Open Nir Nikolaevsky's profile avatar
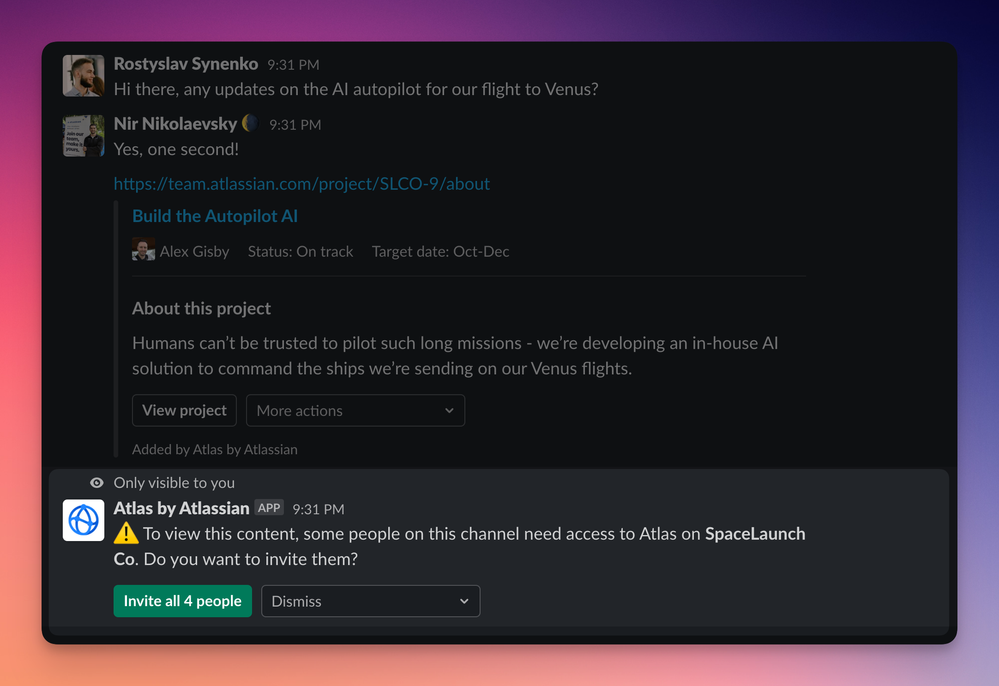999x686 pixels. (83, 135)
